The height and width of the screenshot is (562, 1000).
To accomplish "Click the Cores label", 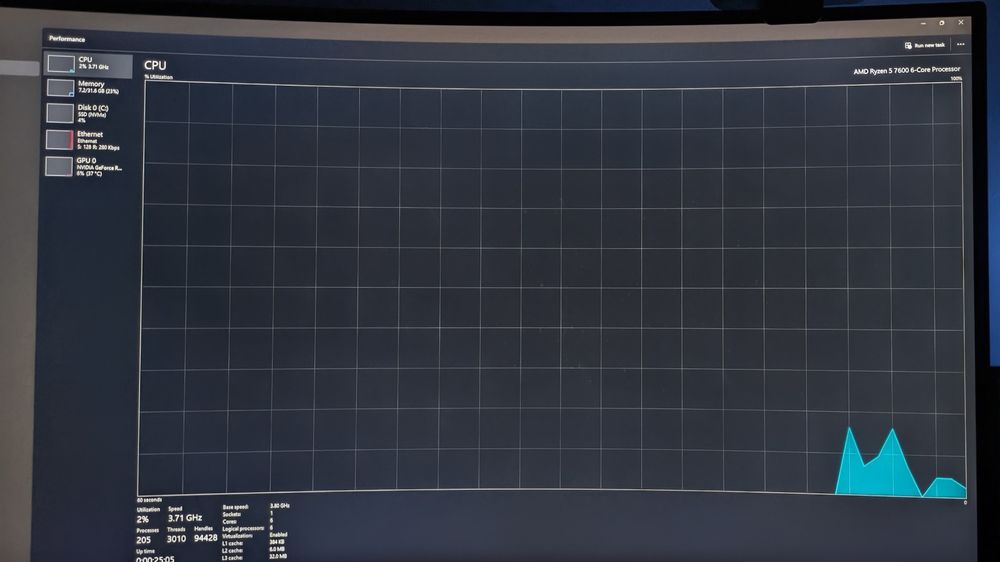I will pos(230,521).
